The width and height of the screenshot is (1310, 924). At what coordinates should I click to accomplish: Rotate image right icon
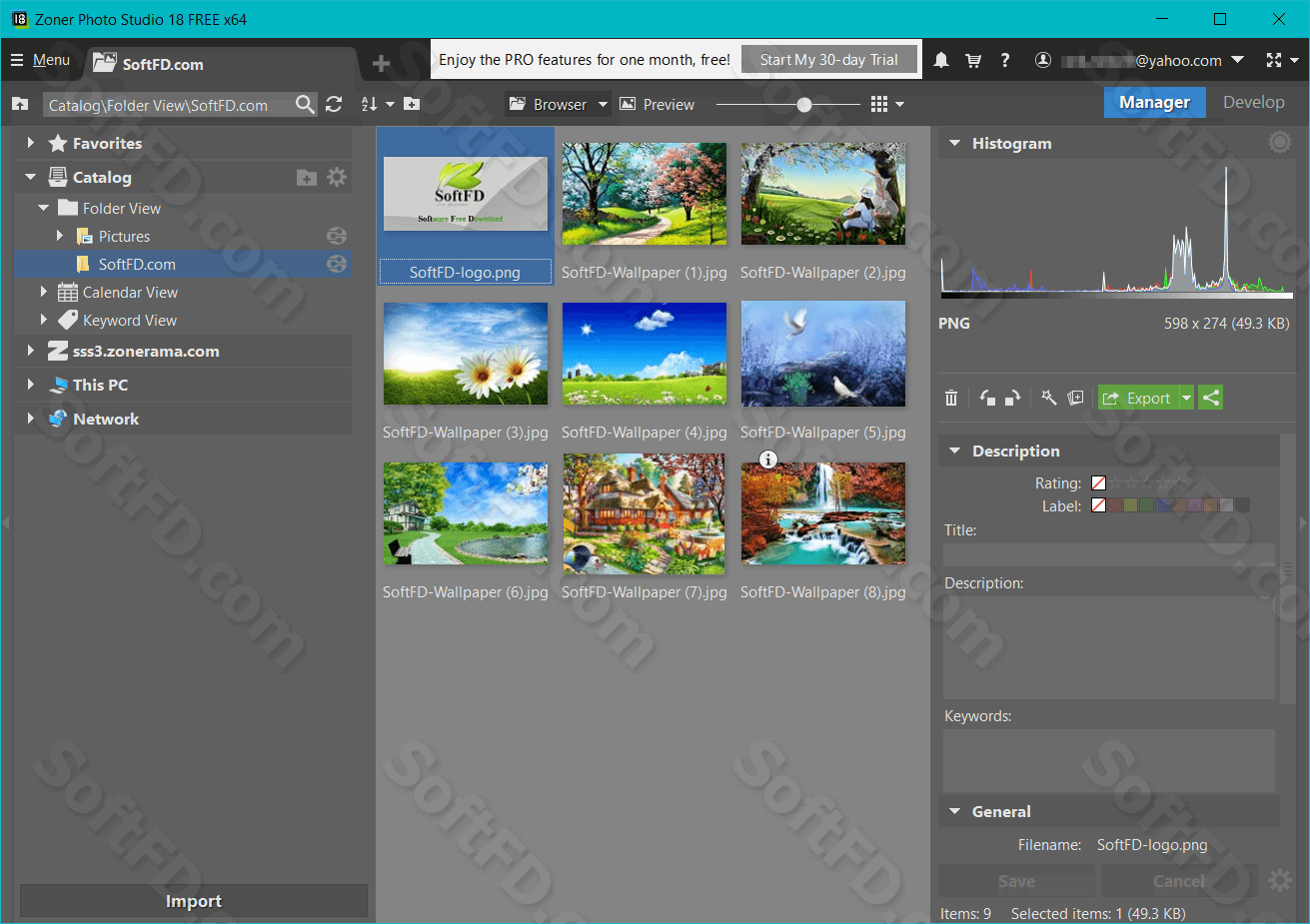point(1012,398)
